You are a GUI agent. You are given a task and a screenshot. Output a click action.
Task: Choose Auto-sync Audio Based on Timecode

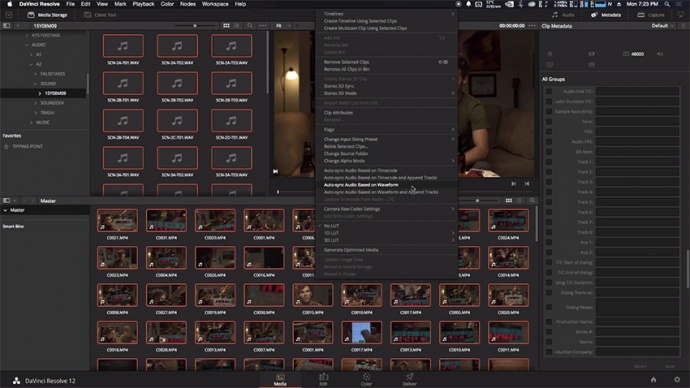pyautogui.click(x=386, y=170)
